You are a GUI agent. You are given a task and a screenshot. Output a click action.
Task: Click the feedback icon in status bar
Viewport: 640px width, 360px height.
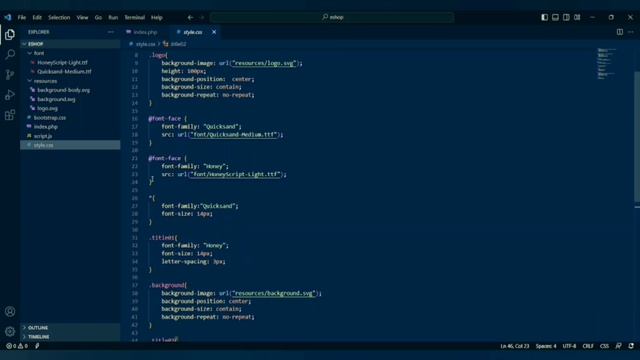click(x=619, y=346)
